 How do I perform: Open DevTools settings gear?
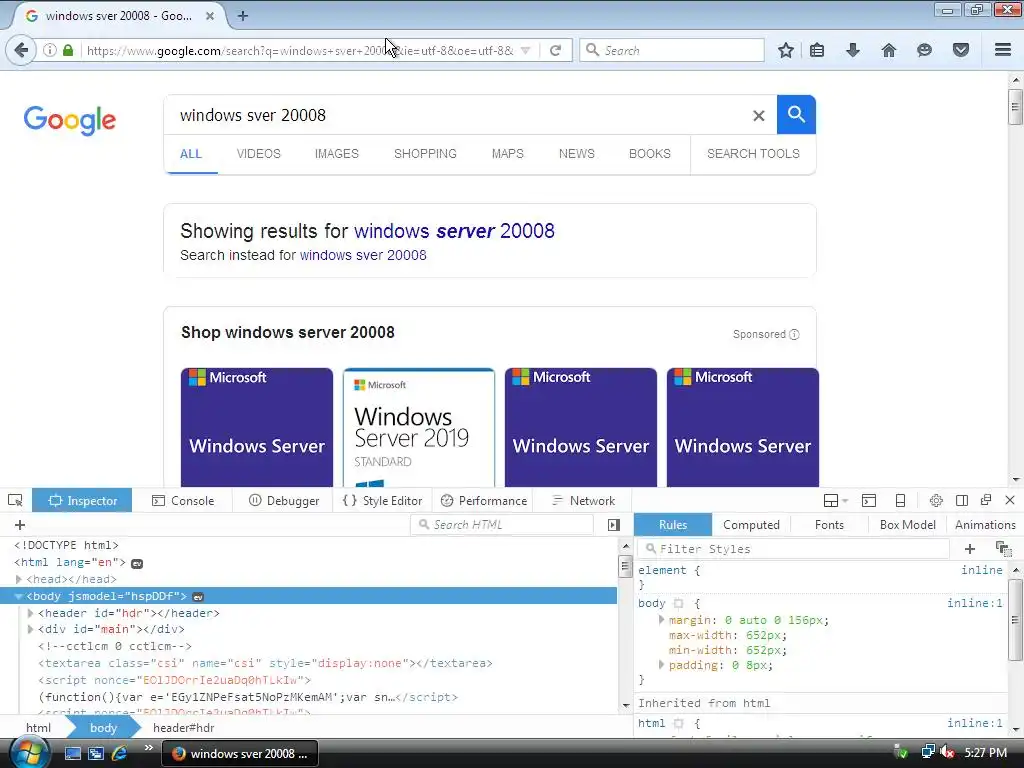pos(936,501)
